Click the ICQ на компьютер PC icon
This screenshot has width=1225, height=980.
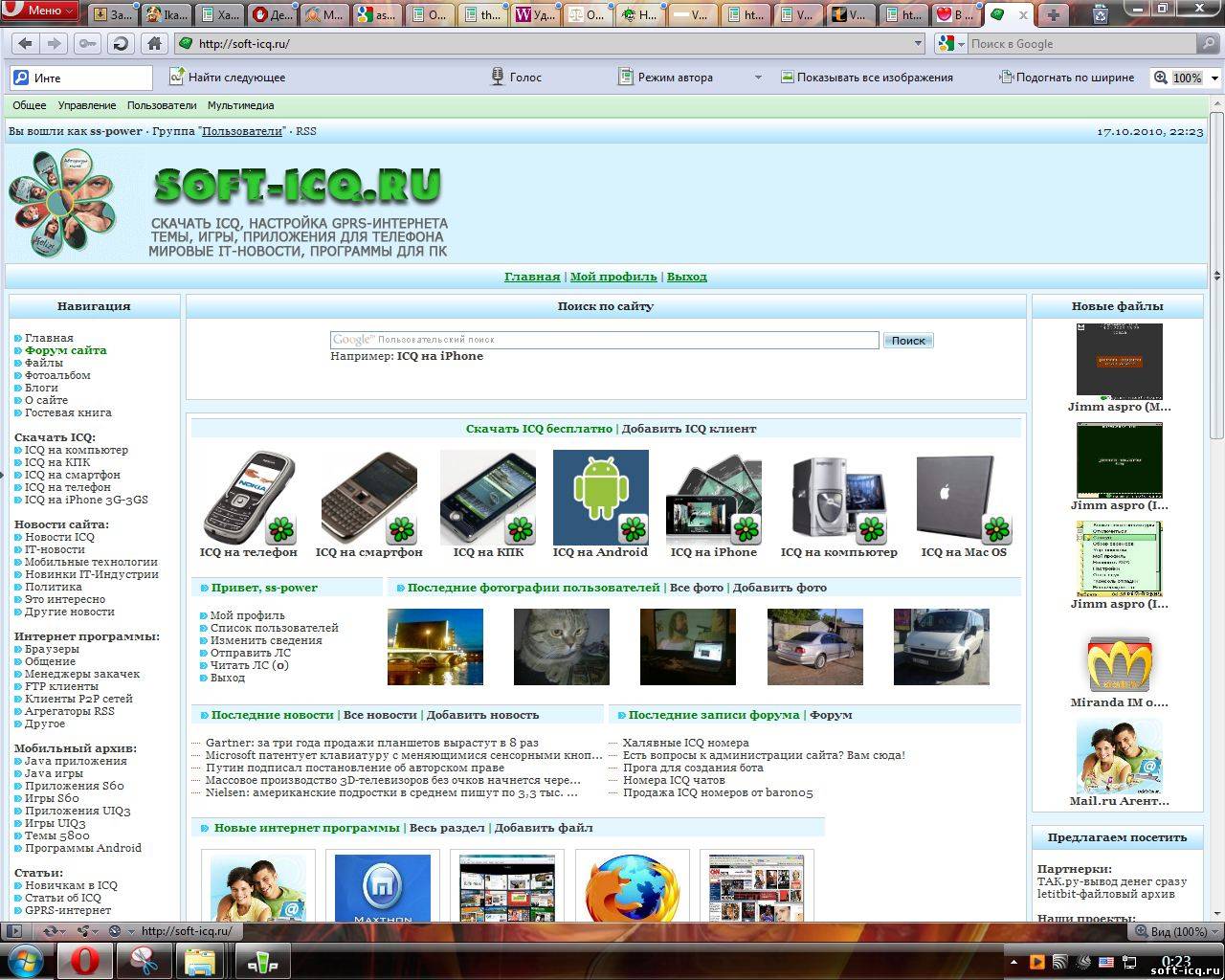pyautogui.click(x=839, y=498)
